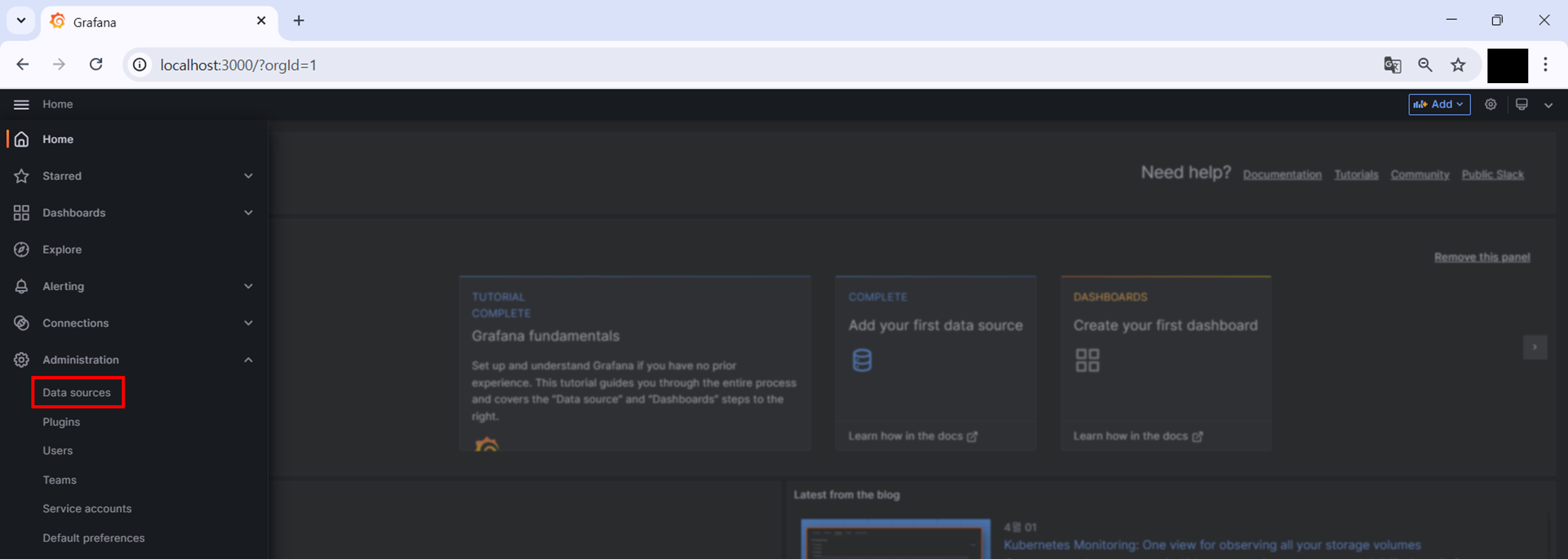The height and width of the screenshot is (559, 1568).
Task: Open the Kubernetes Monitoring blog post link
Action: tap(1212, 545)
